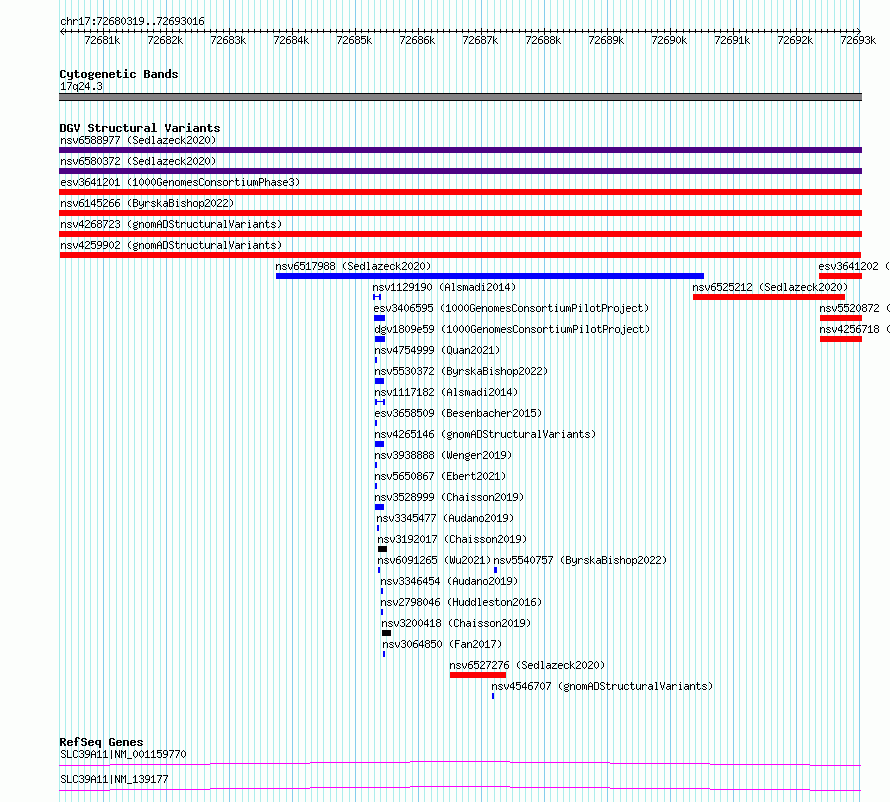Open the nsv5530372 (ByrskaBishop2022) label

[x=461, y=371]
